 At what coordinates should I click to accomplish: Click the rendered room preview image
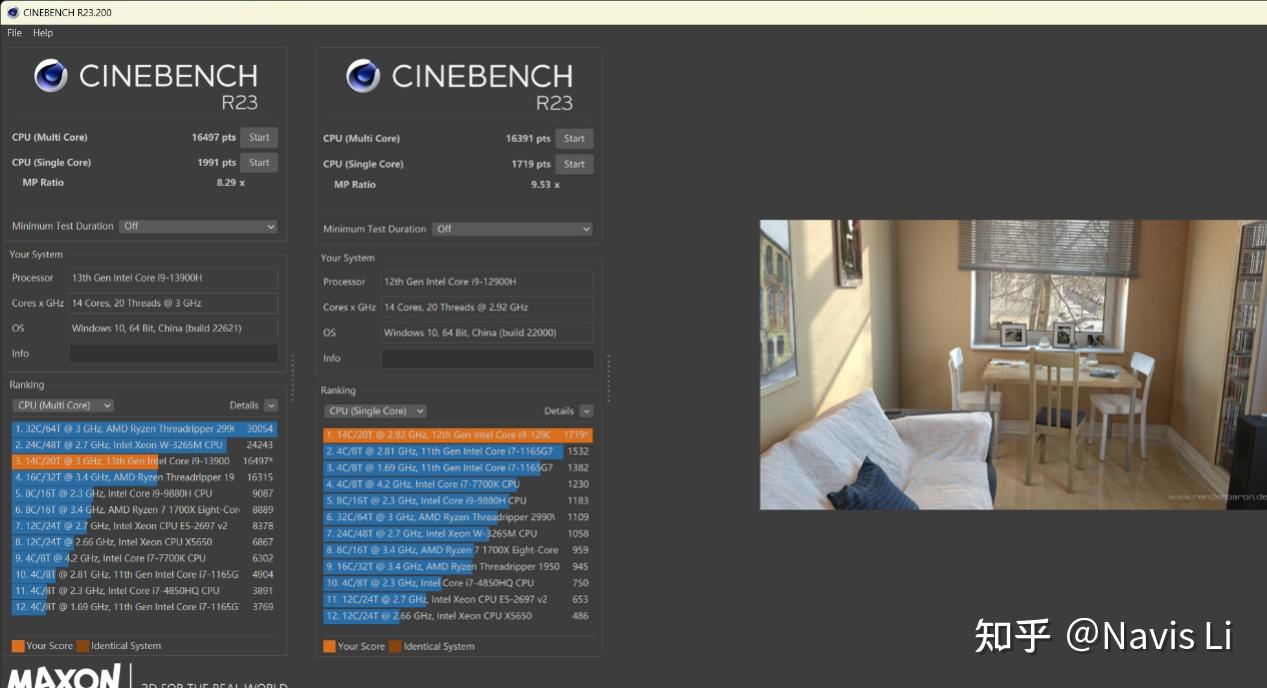tap(1012, 364)
